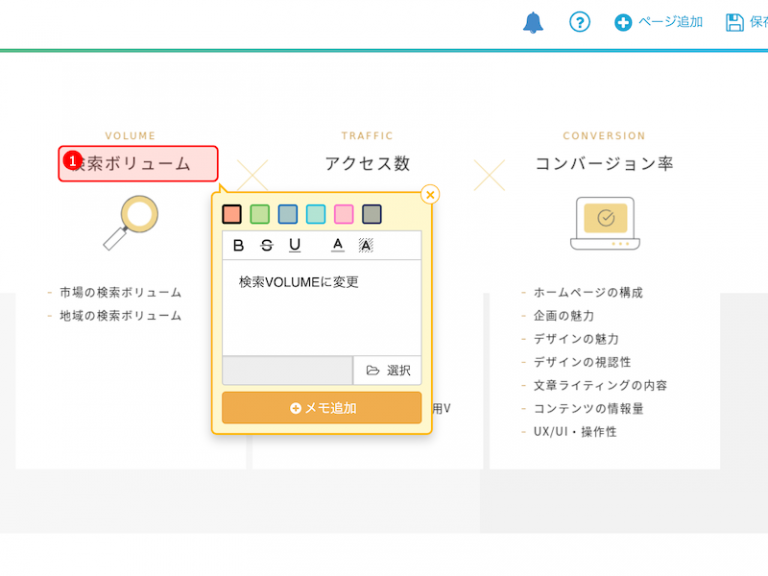768x576 pixels.
Task: Open notifications bell icon
Action: [533, 23]
